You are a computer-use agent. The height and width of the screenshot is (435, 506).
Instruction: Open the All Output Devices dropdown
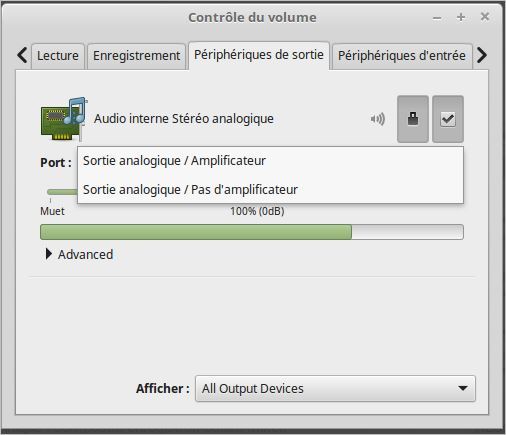pyautogui.click(x=335, y=388)
